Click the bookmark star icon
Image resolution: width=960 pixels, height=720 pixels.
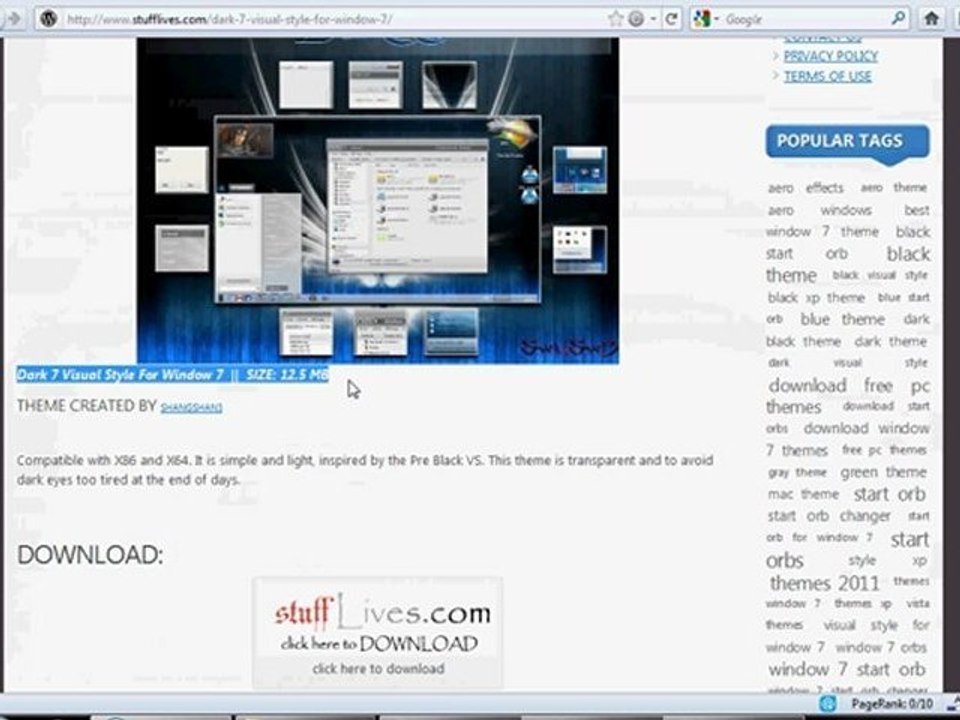tap(615, 18)
